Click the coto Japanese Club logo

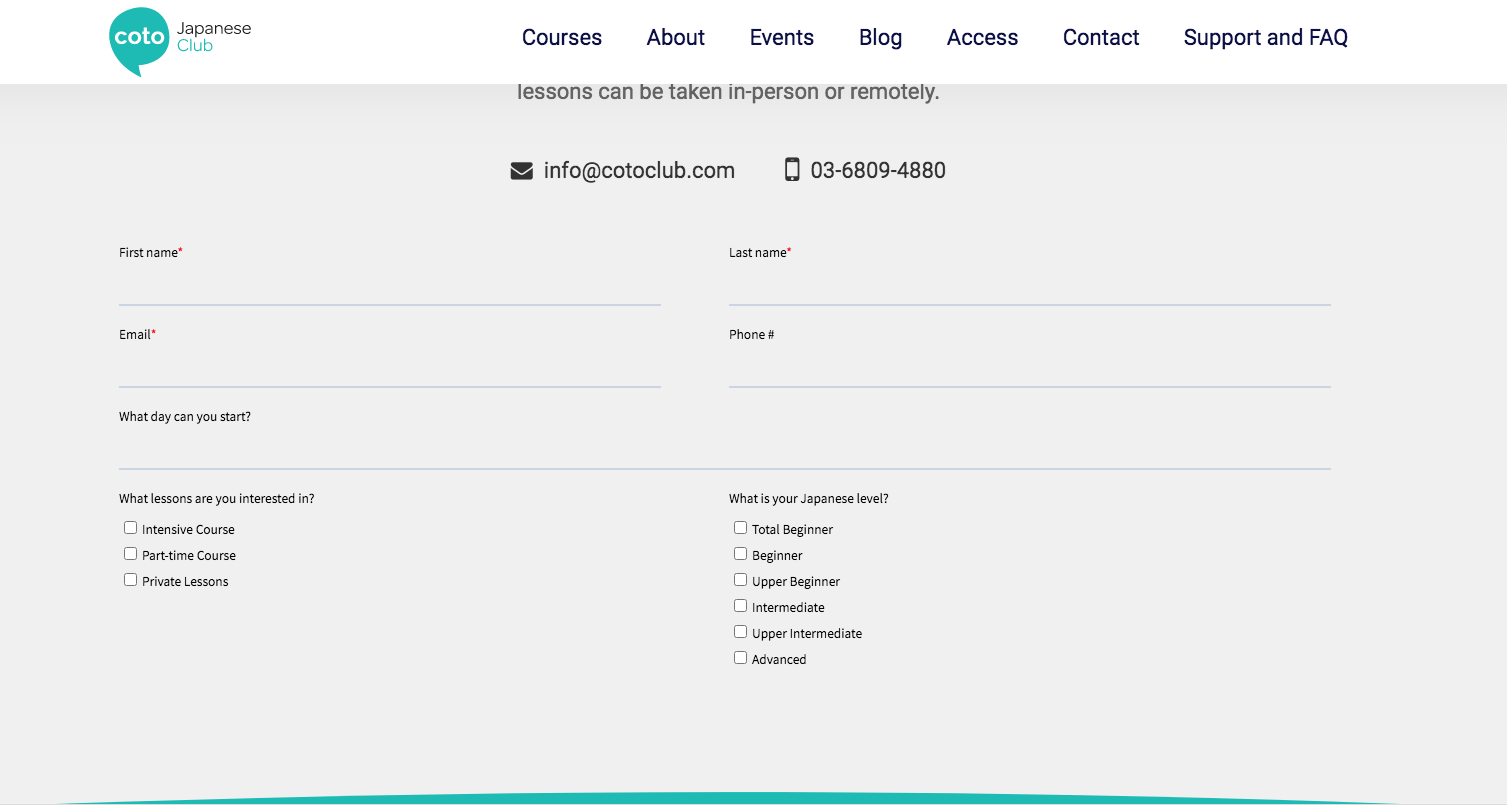[x=180, y=41]
